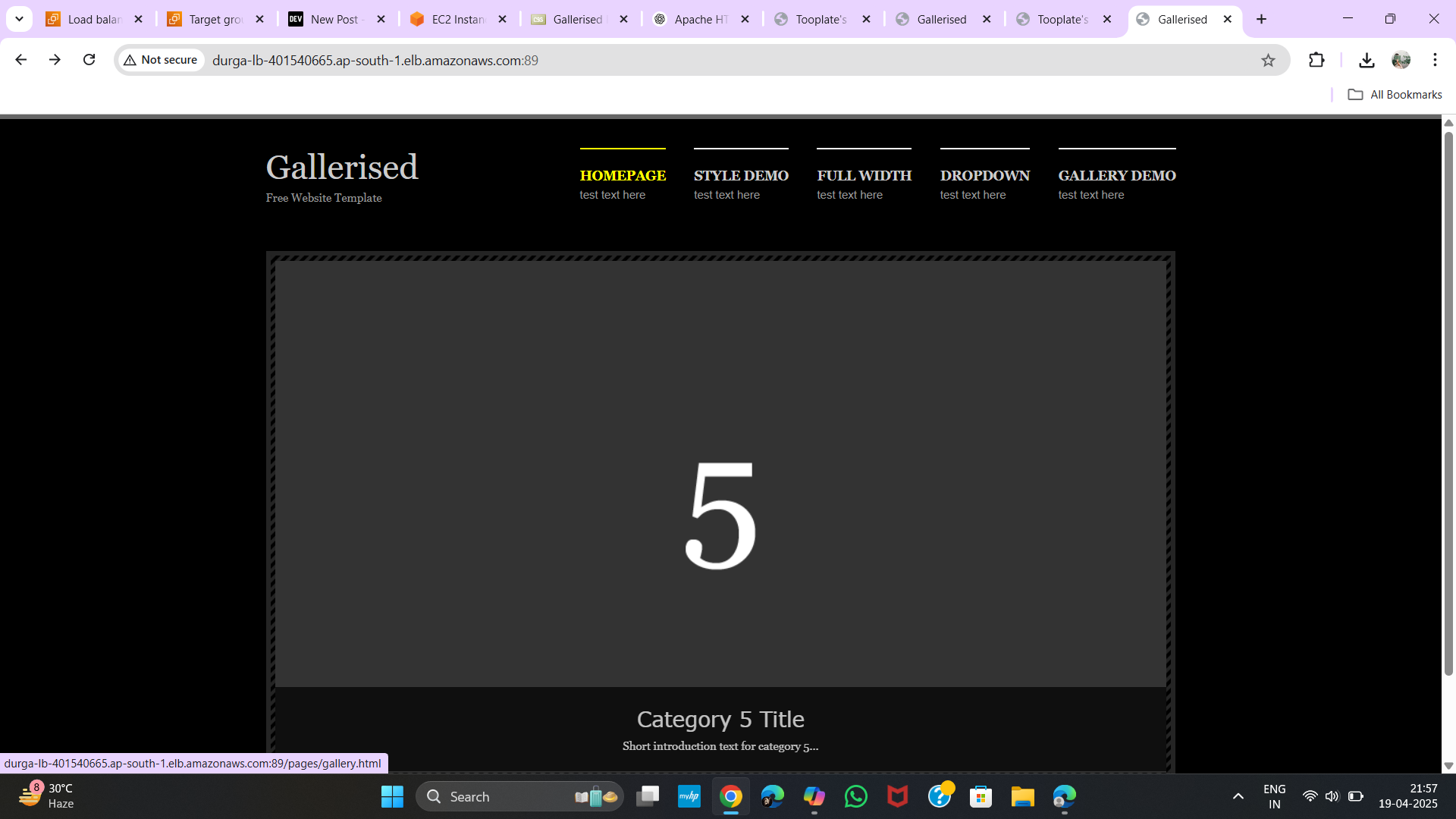Screen dimensions: 1456x819
Task: Open the FULL WIDTH nav item
Action: tap(864, 175)
